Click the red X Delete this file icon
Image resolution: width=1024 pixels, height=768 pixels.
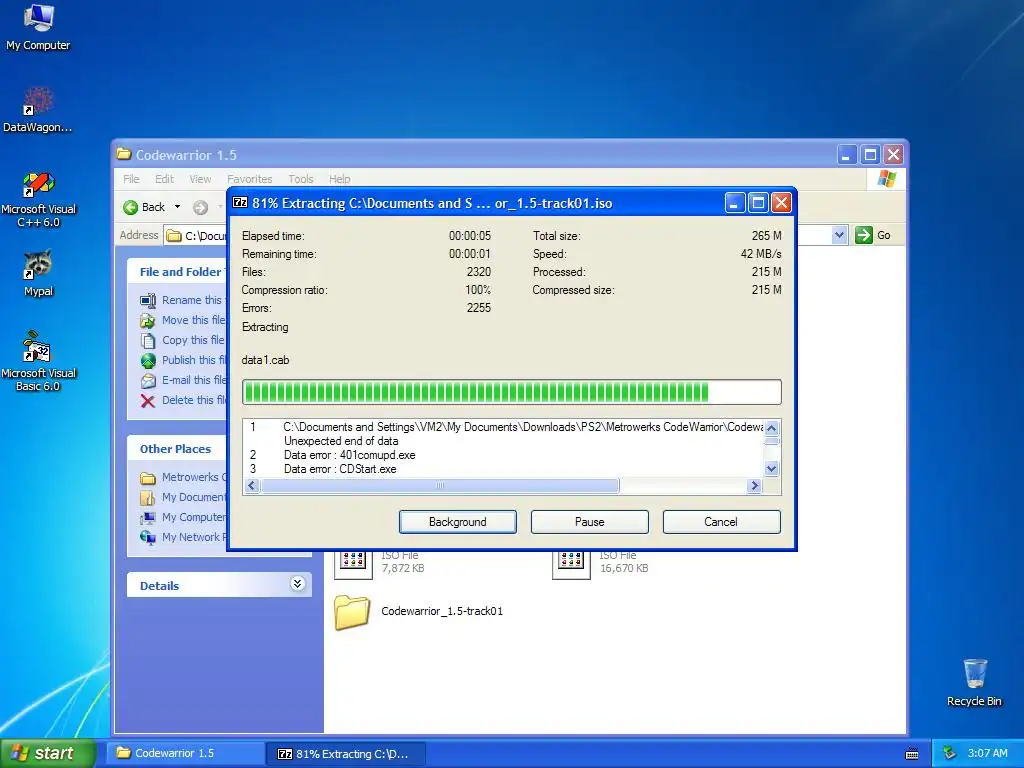click(148, 401)
